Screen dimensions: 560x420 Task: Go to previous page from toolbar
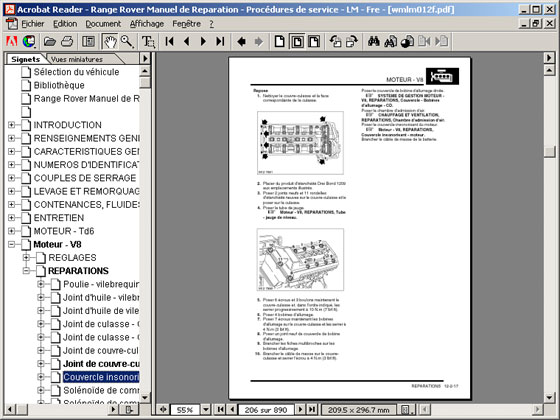tap(186, 42)
